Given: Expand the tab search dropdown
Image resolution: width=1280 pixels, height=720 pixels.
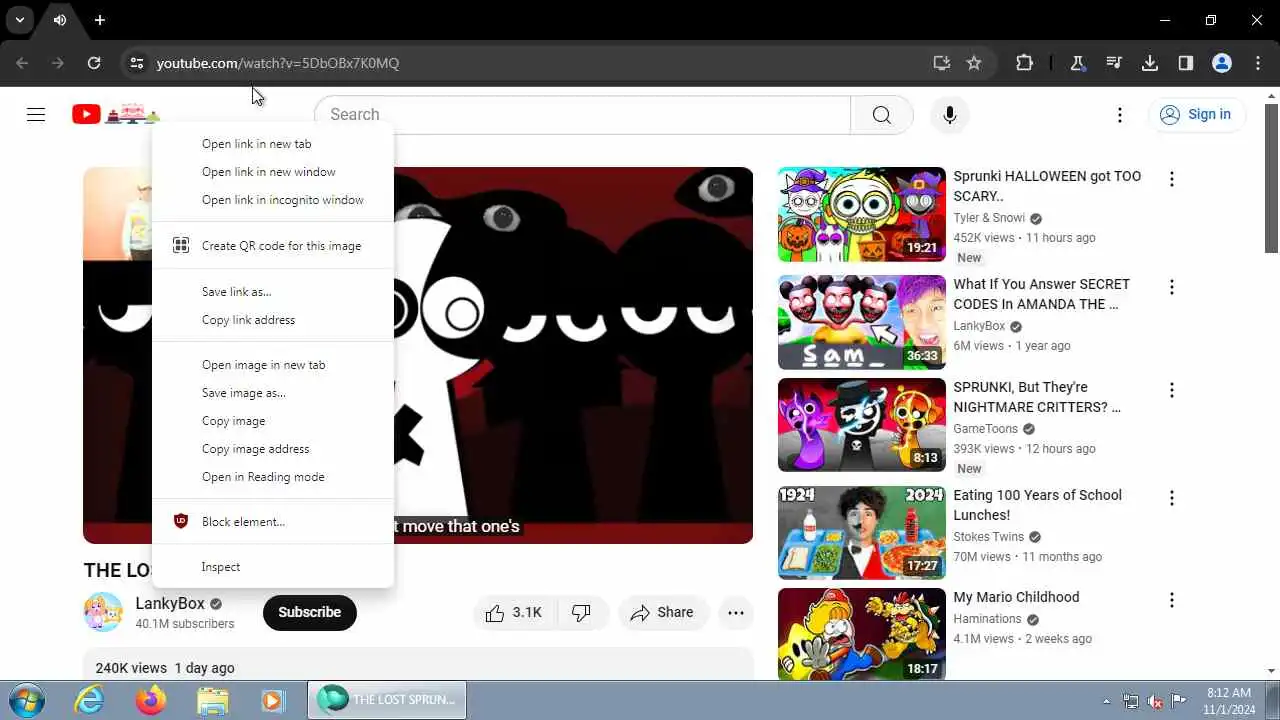Looking at the screenshot, I should (x=19, y=20).
